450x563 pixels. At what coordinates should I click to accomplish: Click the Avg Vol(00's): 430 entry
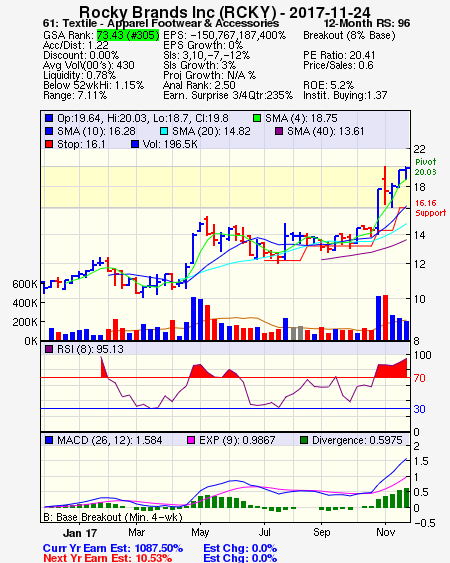[x=89, y=65]
